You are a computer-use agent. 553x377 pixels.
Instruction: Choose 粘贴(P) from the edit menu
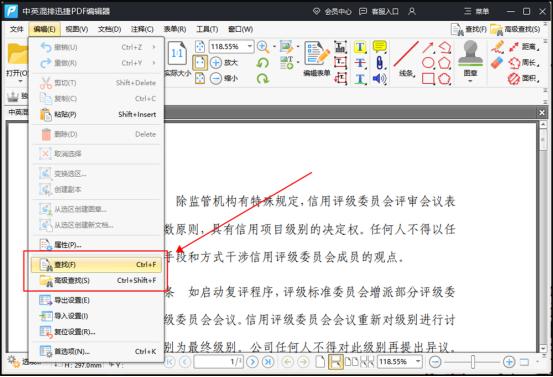tap(96, 114)
